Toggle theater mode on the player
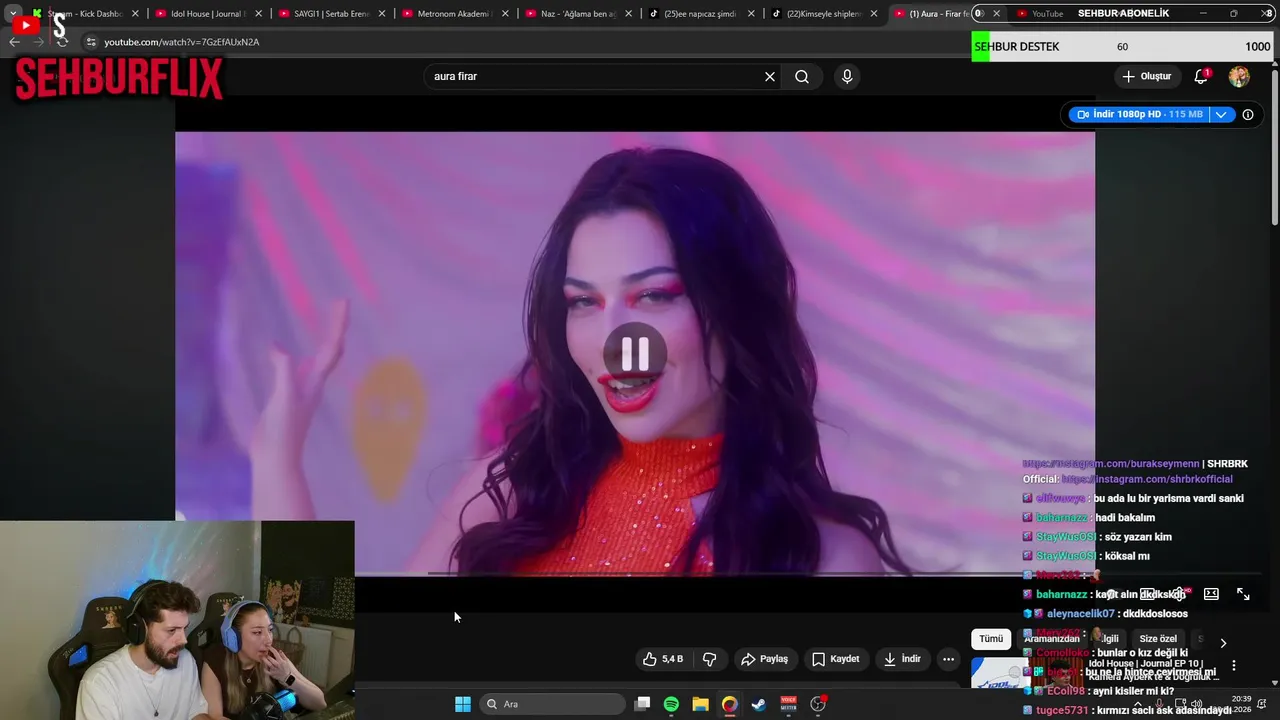The image size is (1280, 720). 1211,594
